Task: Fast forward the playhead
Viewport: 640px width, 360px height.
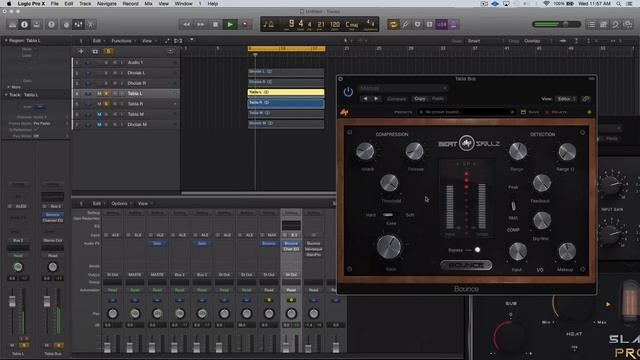Action: pos(200,24)
